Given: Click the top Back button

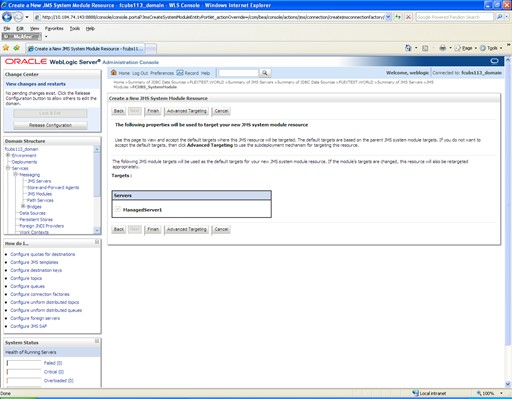Looking at the screenshot, I should (x=119, y=111).
